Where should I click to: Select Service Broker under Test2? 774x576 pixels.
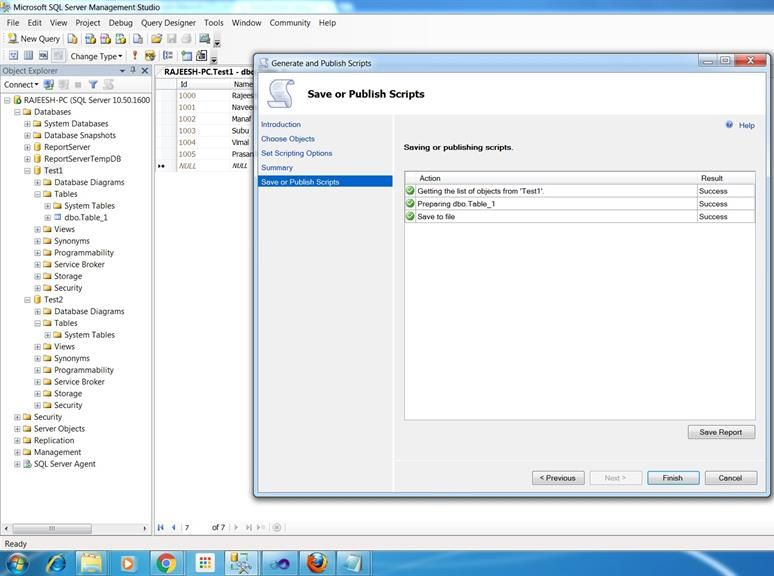pos(79,382)
